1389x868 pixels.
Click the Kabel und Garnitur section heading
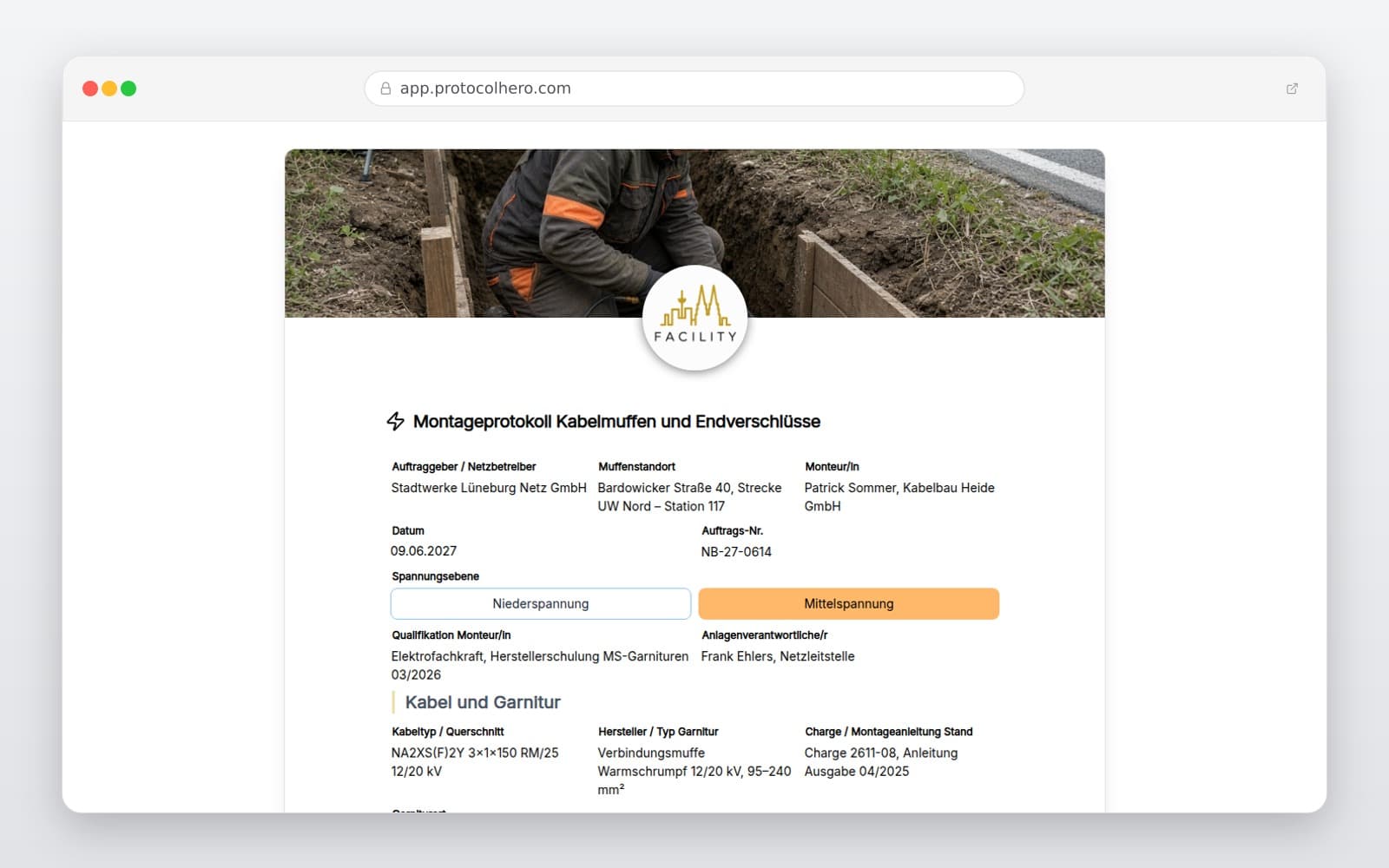click(x=483, y=702)
